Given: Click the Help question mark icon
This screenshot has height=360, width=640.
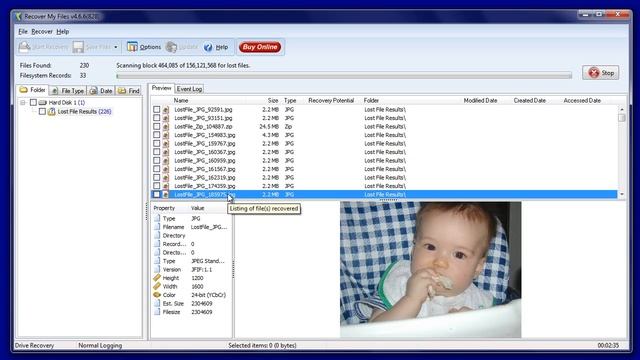Looking at the screenshot, I should point(208,47).
